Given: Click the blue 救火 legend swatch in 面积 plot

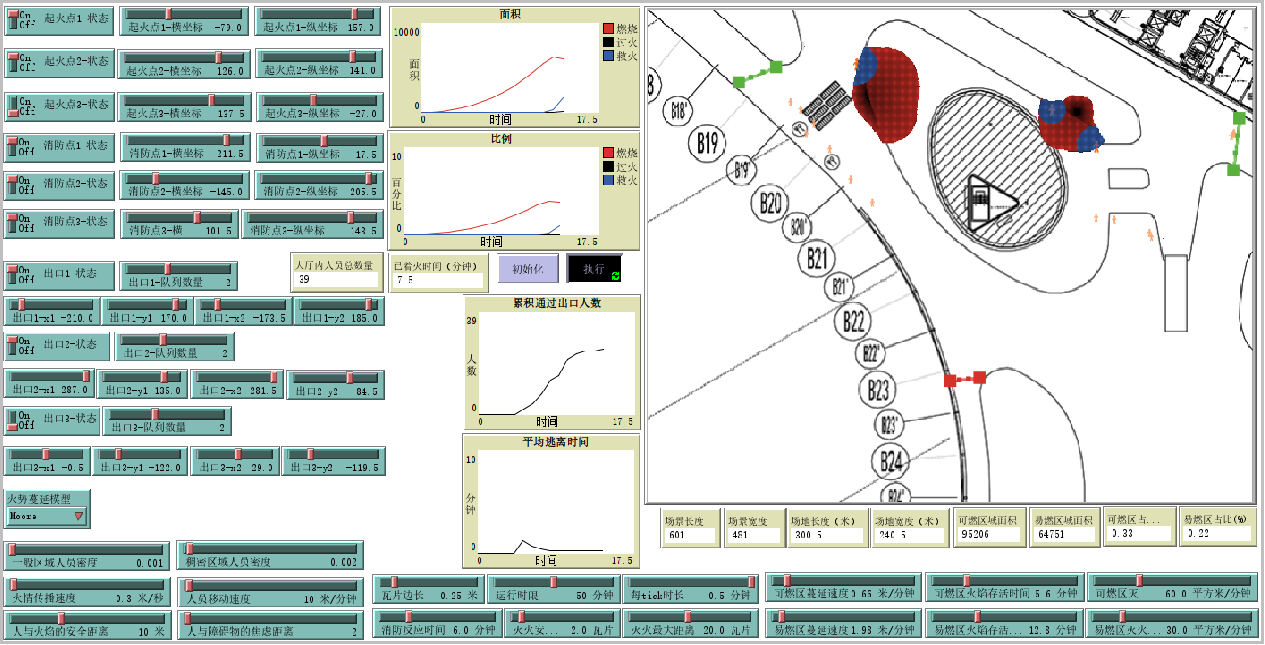Looking at the screenshot, I should 609,57.
